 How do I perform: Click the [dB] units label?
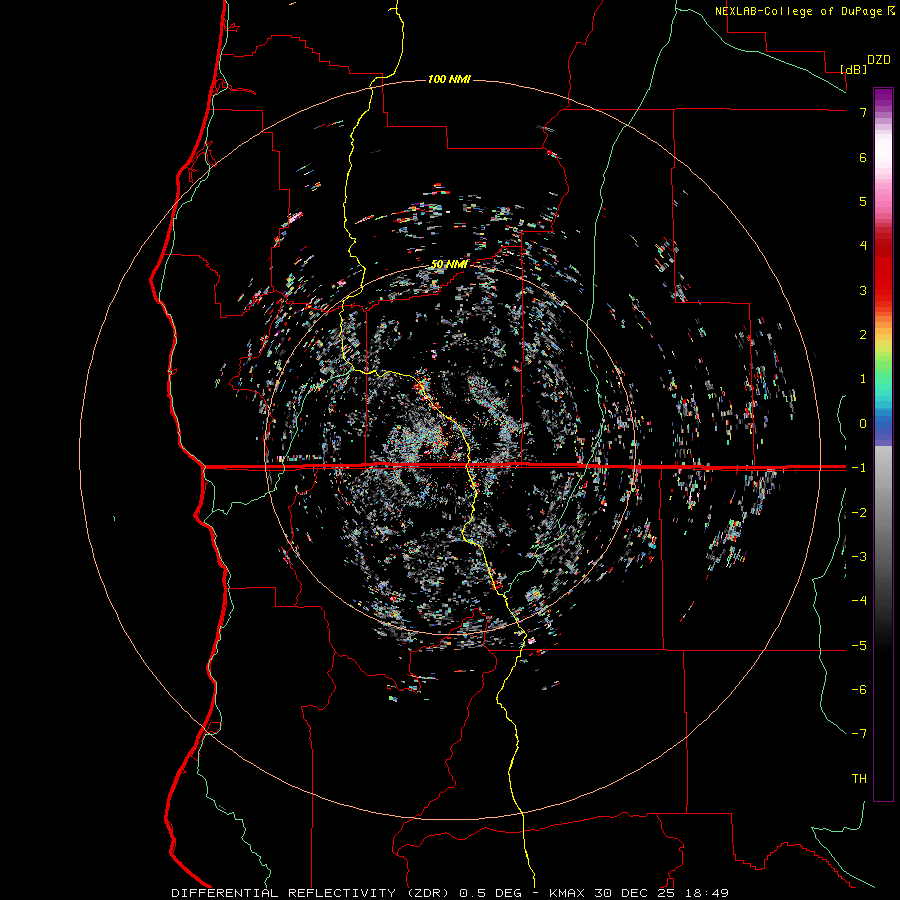click(853, 69)
